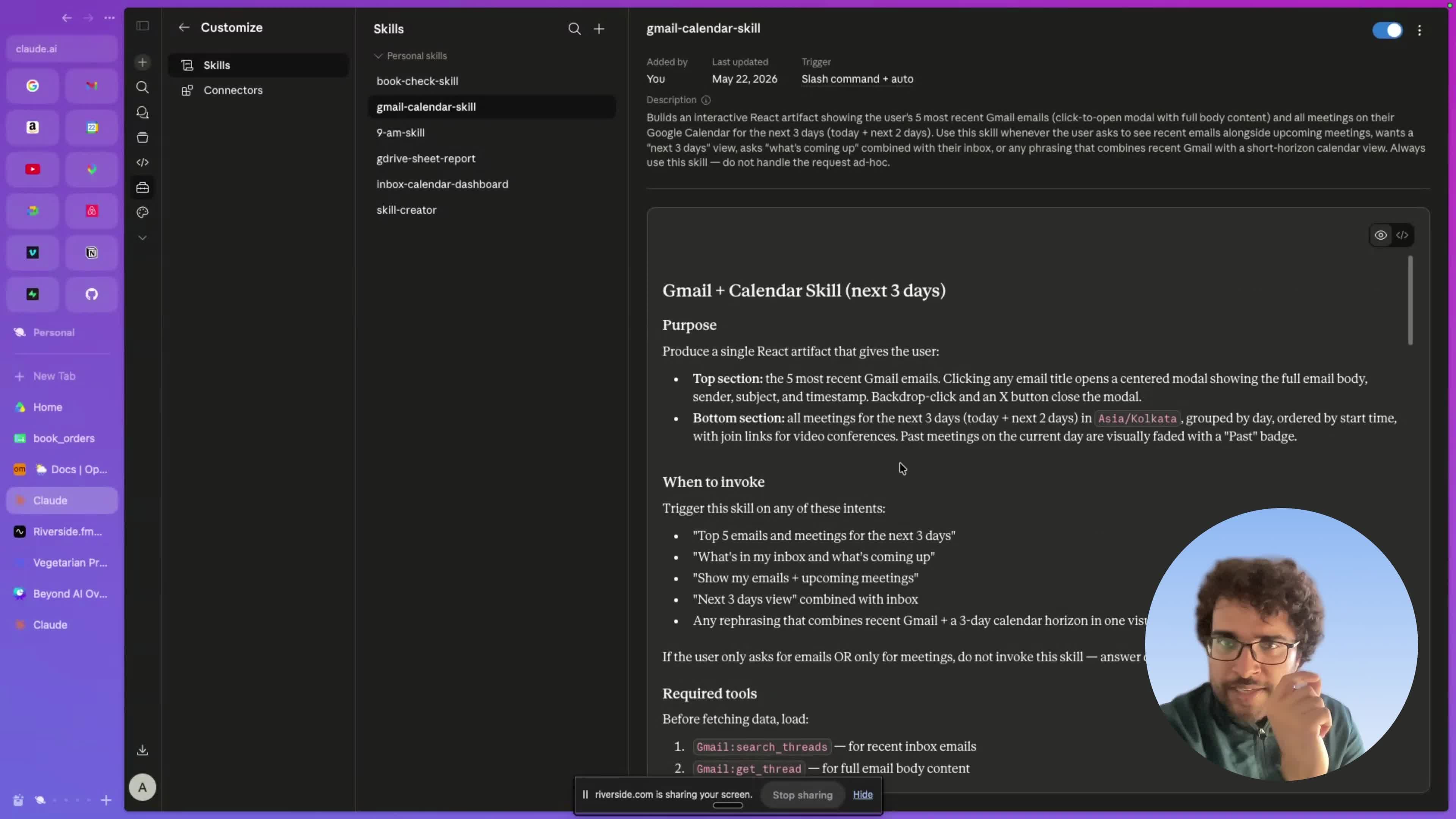
Task: Switch to the Vegetarian Pr... tab
Action: pos(62,562)
